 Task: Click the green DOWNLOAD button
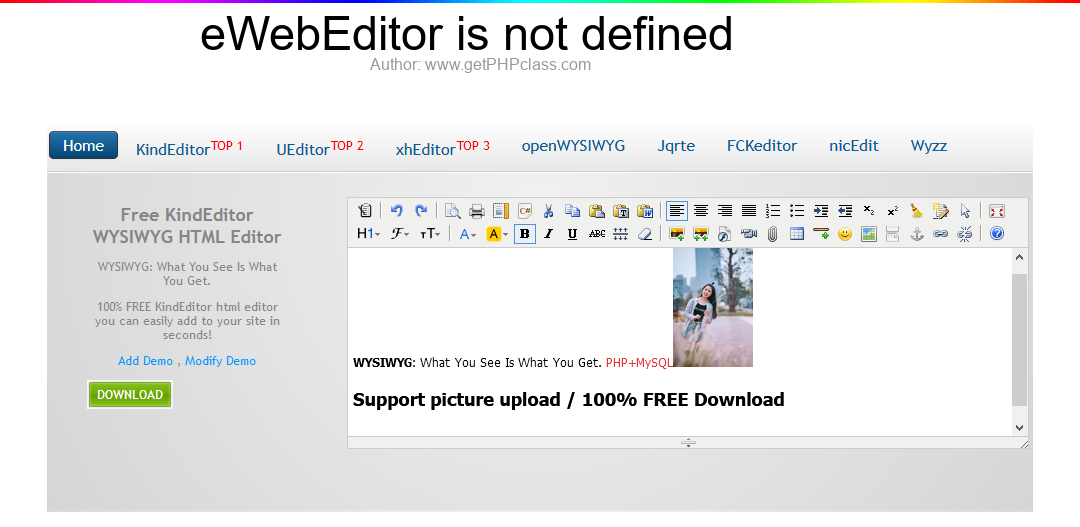pyautogui.click(x=129, y=395)
